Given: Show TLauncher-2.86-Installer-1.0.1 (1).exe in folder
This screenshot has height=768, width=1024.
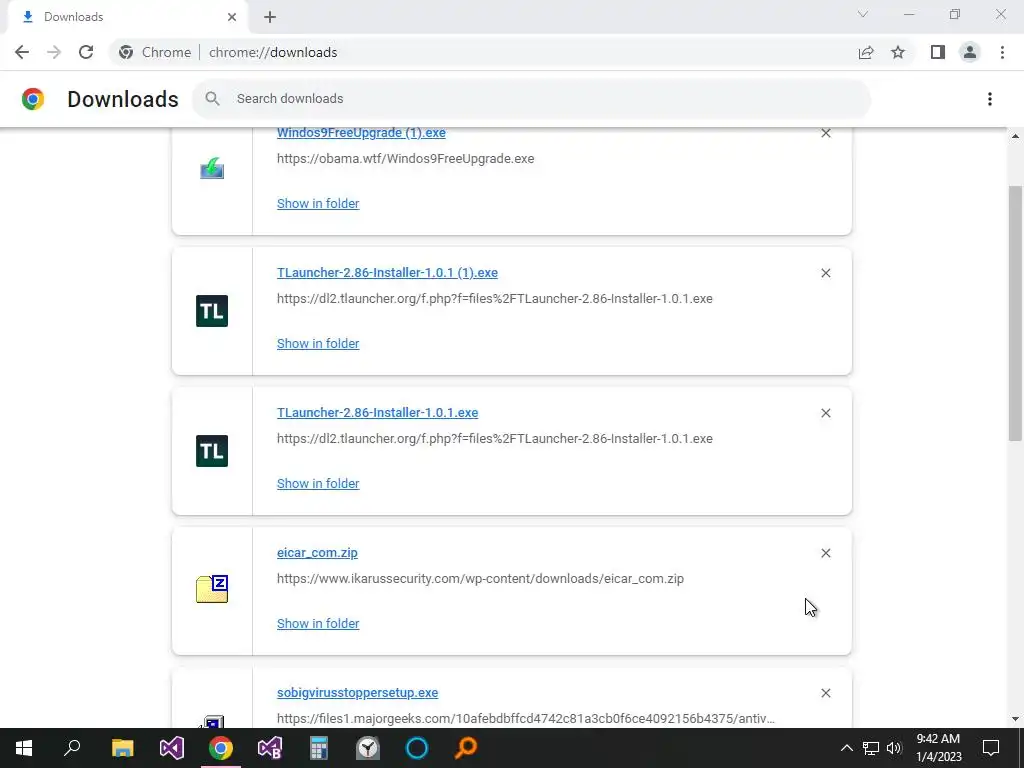Looking at the screenshot, I should click(318, 344).
